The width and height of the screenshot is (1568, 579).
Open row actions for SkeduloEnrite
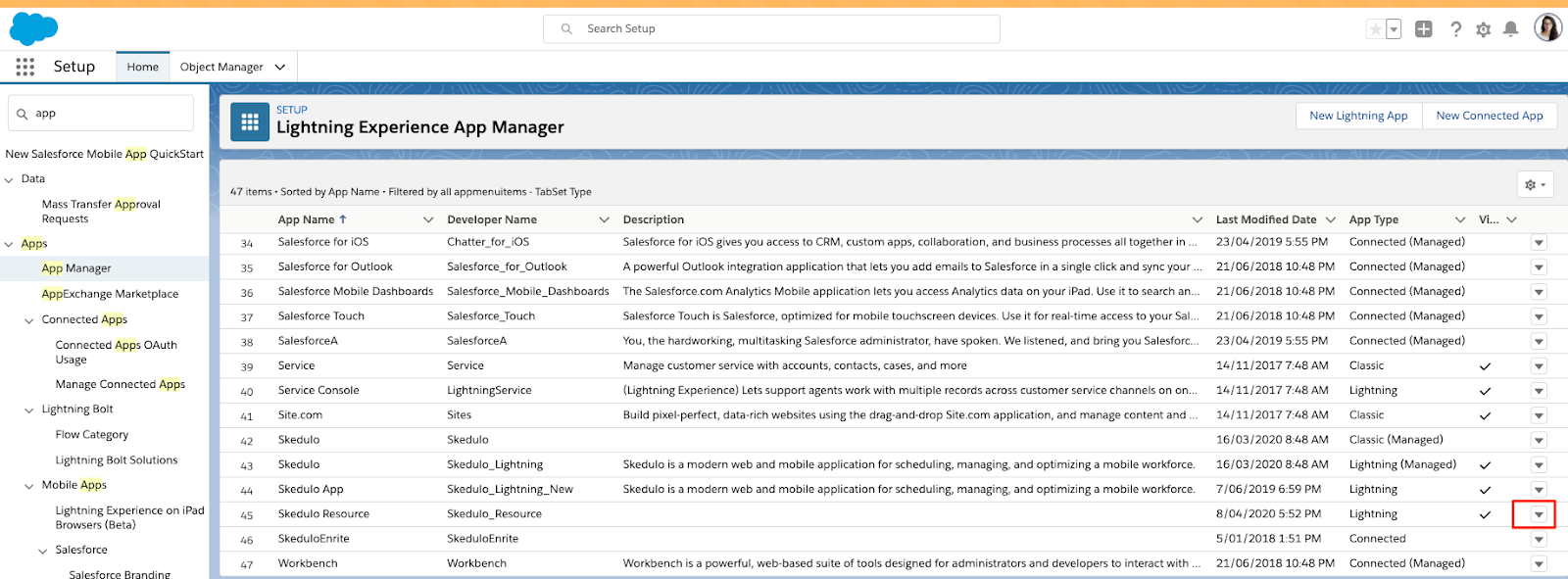click(x=1539, y=539)
